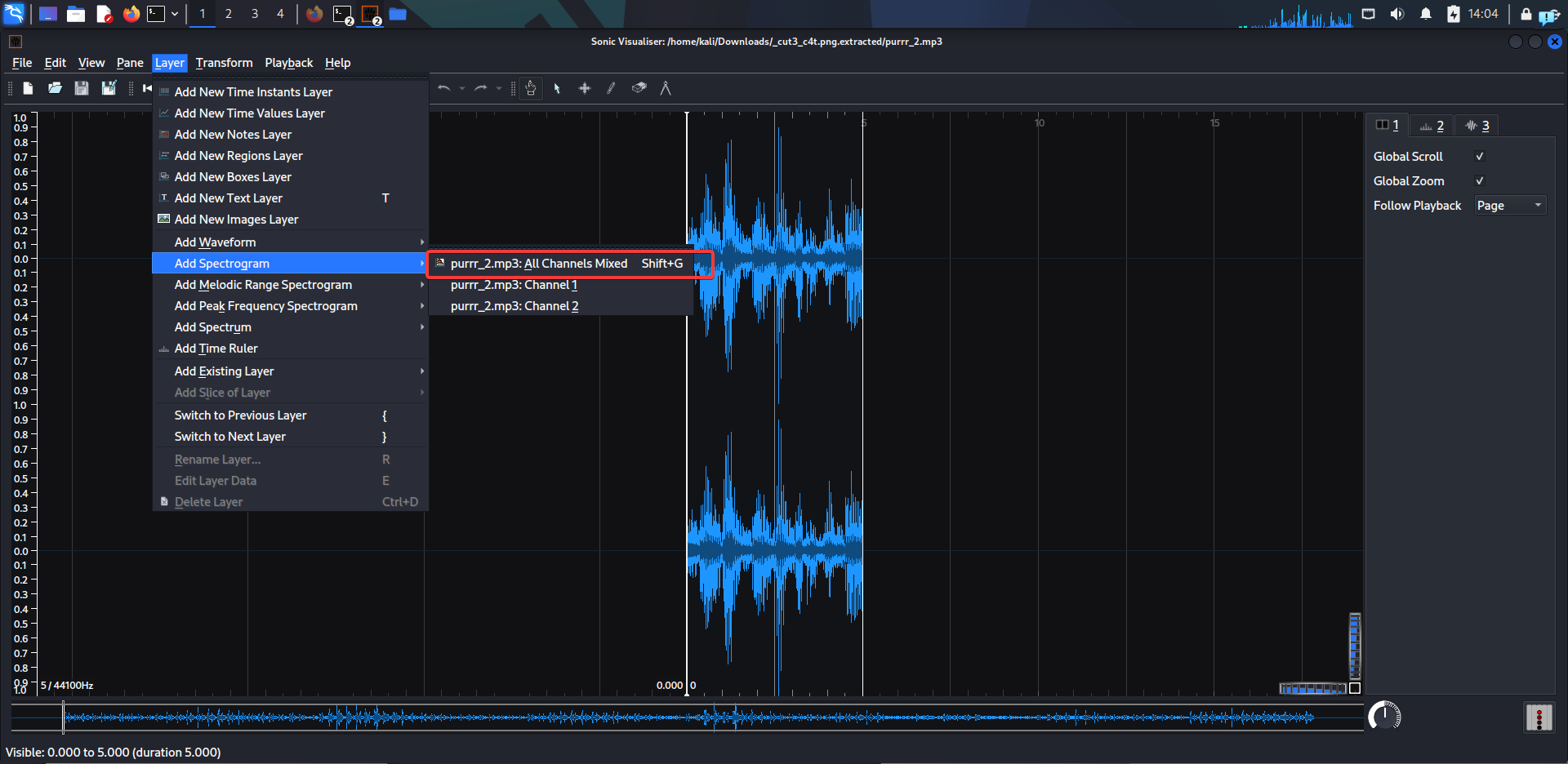
Task: Click the playback speed dial
Action: point(1385,717)
